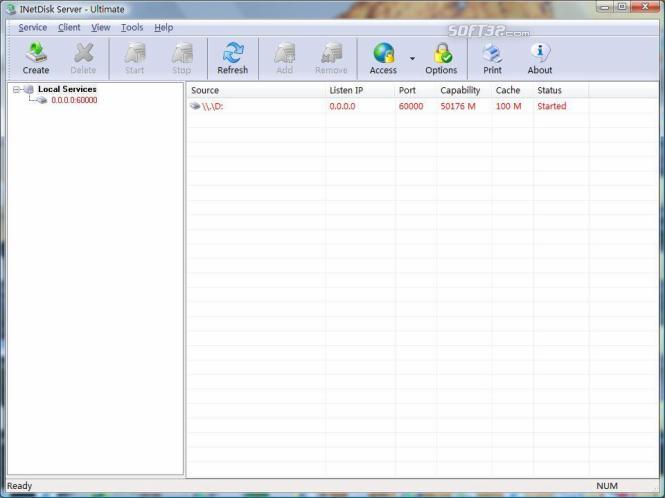Screen dimensions: 665x498
Task: Open the Client menu
Action: [x=69, y=28]
